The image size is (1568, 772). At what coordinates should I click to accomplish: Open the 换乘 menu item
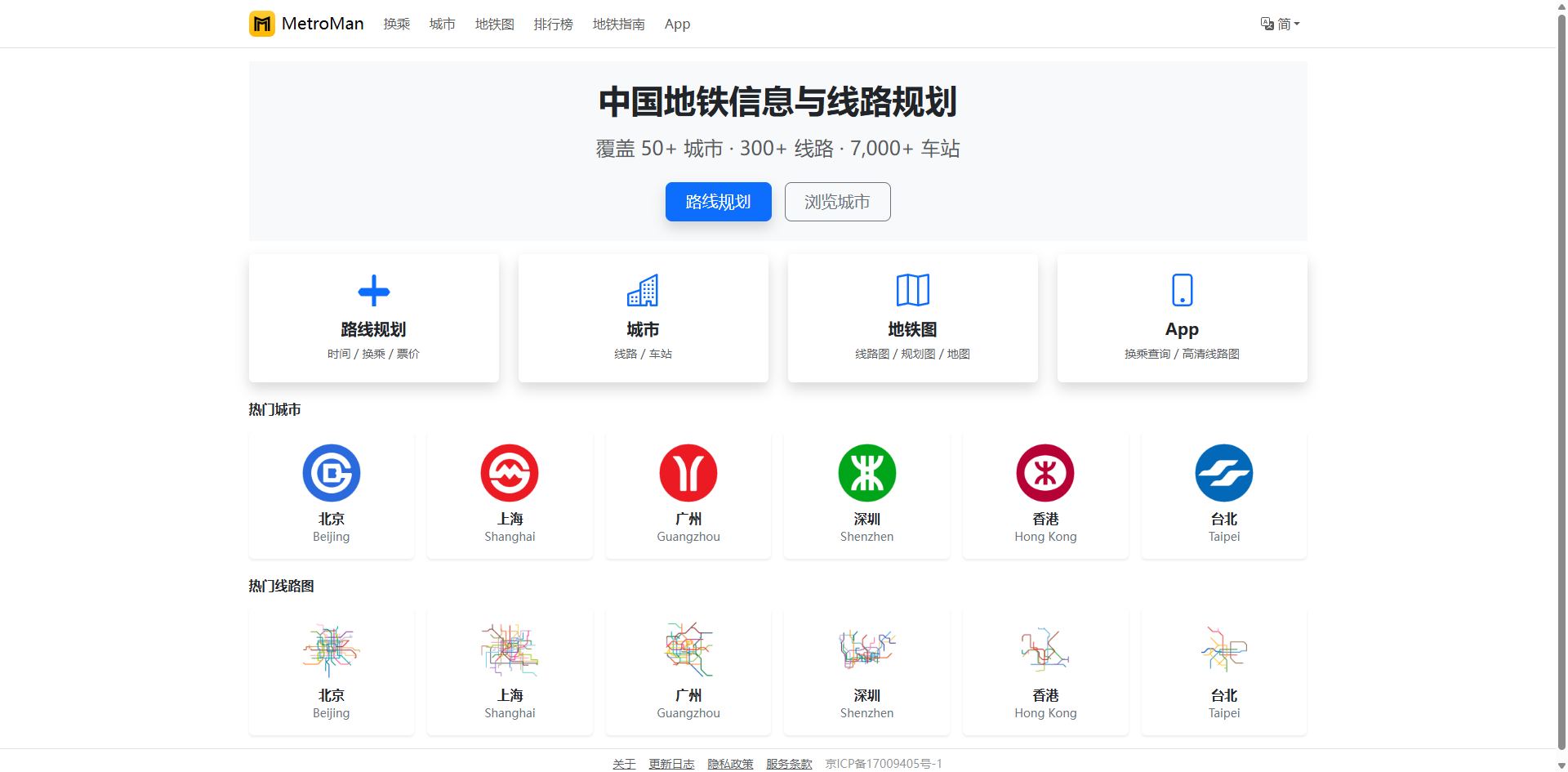click(397, 25)
